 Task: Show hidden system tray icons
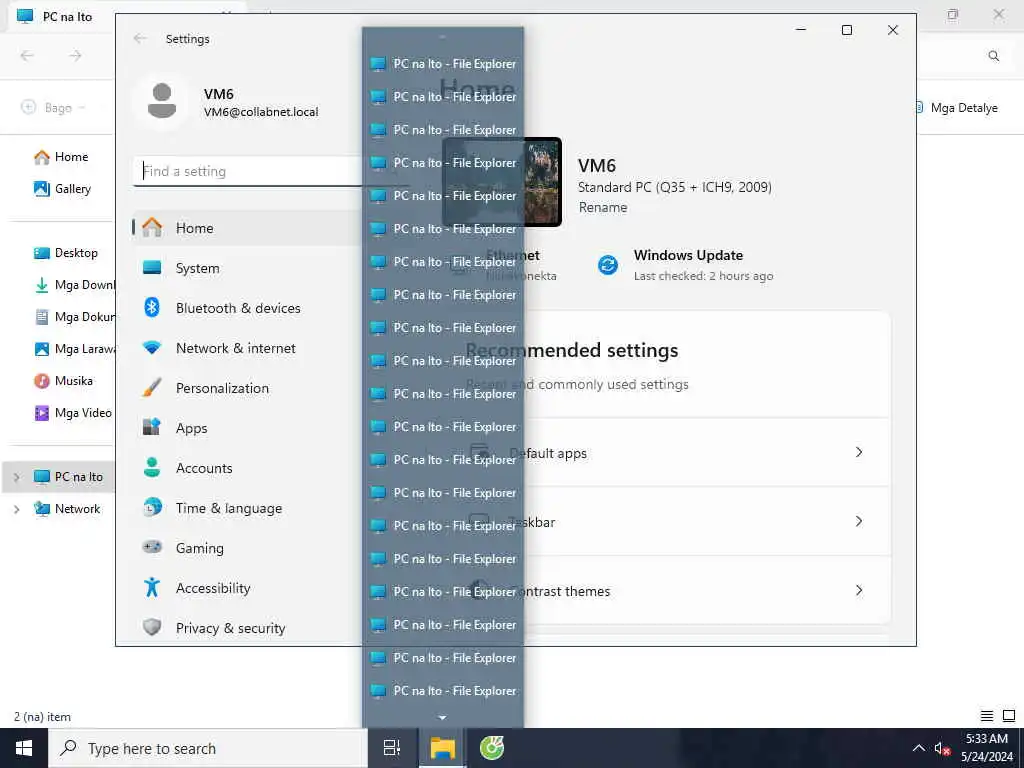tap(918, 748)
